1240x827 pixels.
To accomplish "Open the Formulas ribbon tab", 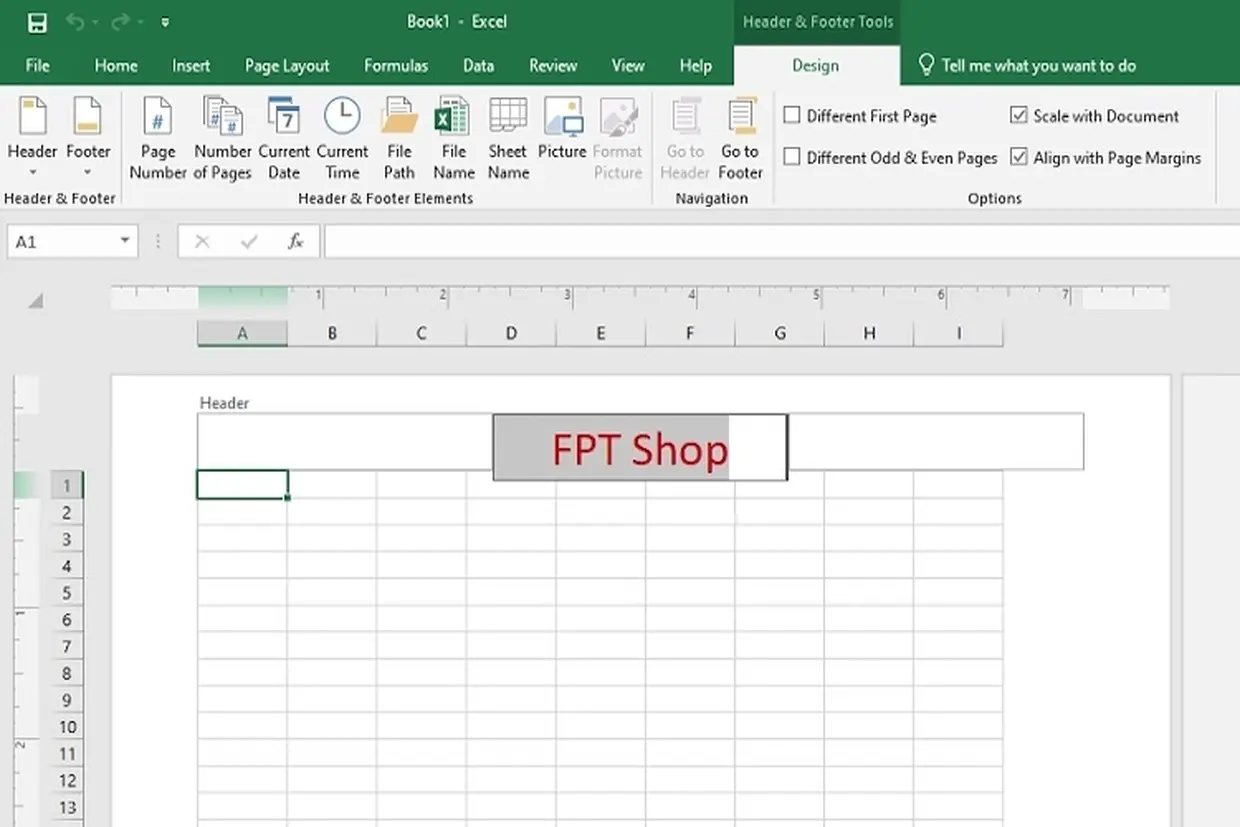I will click(x=396, y=65).
